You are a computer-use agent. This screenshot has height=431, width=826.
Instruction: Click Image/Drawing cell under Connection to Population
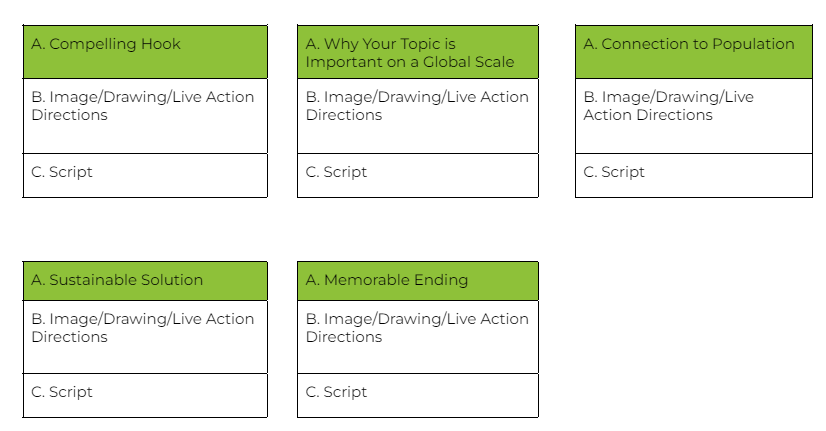(x=694, y=116)
